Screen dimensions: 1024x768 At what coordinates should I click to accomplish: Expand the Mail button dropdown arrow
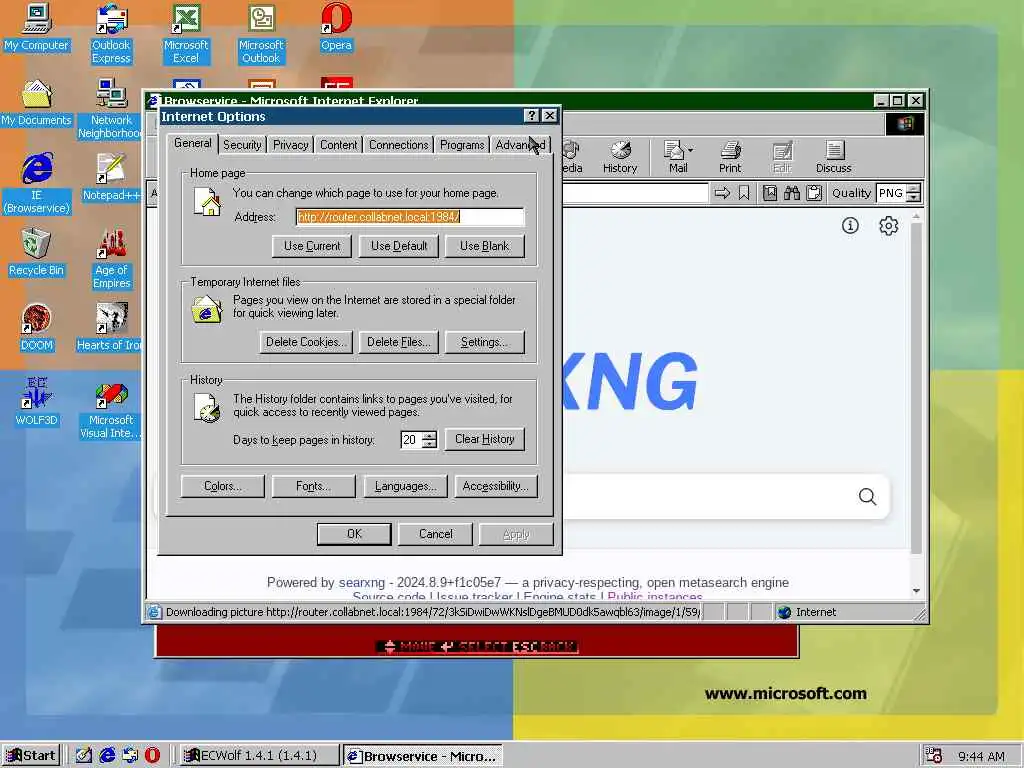coord(690,150)
